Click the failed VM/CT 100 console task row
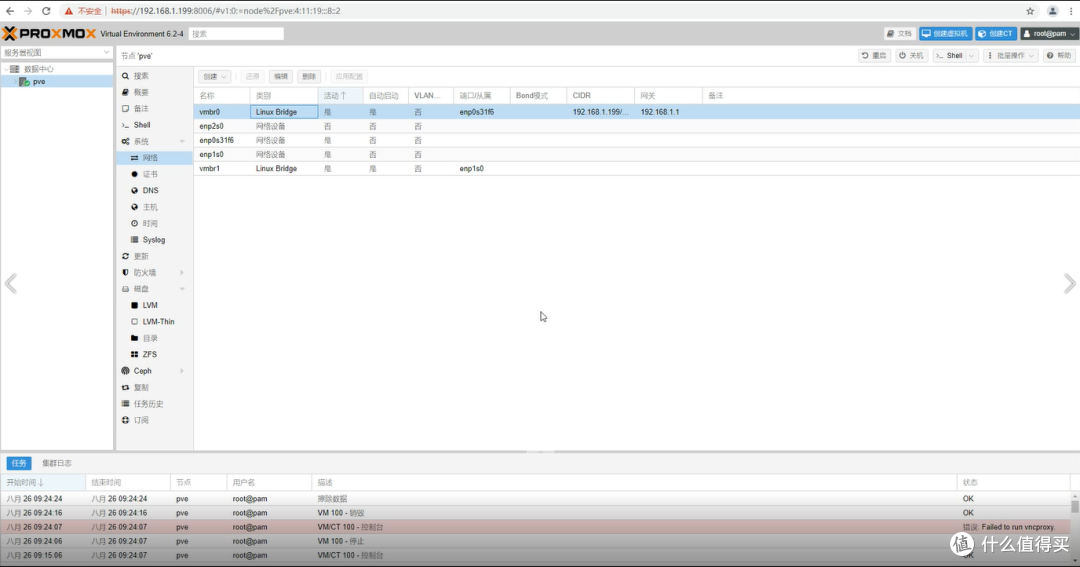Image resolution: width=1080 pixels, height=567 pixels. (x=536, y=527)
